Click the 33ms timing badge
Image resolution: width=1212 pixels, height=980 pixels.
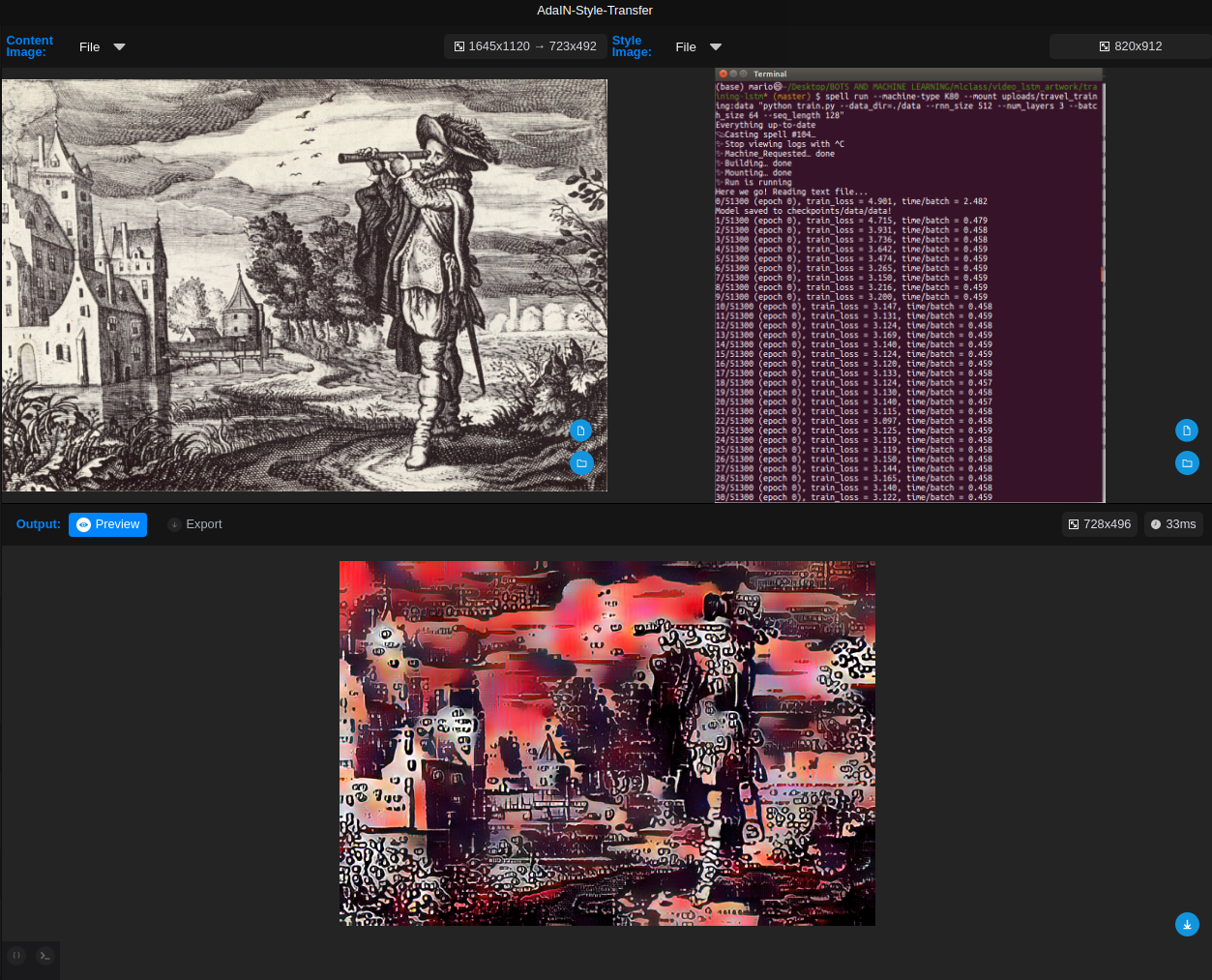[x=1173, y=524]
